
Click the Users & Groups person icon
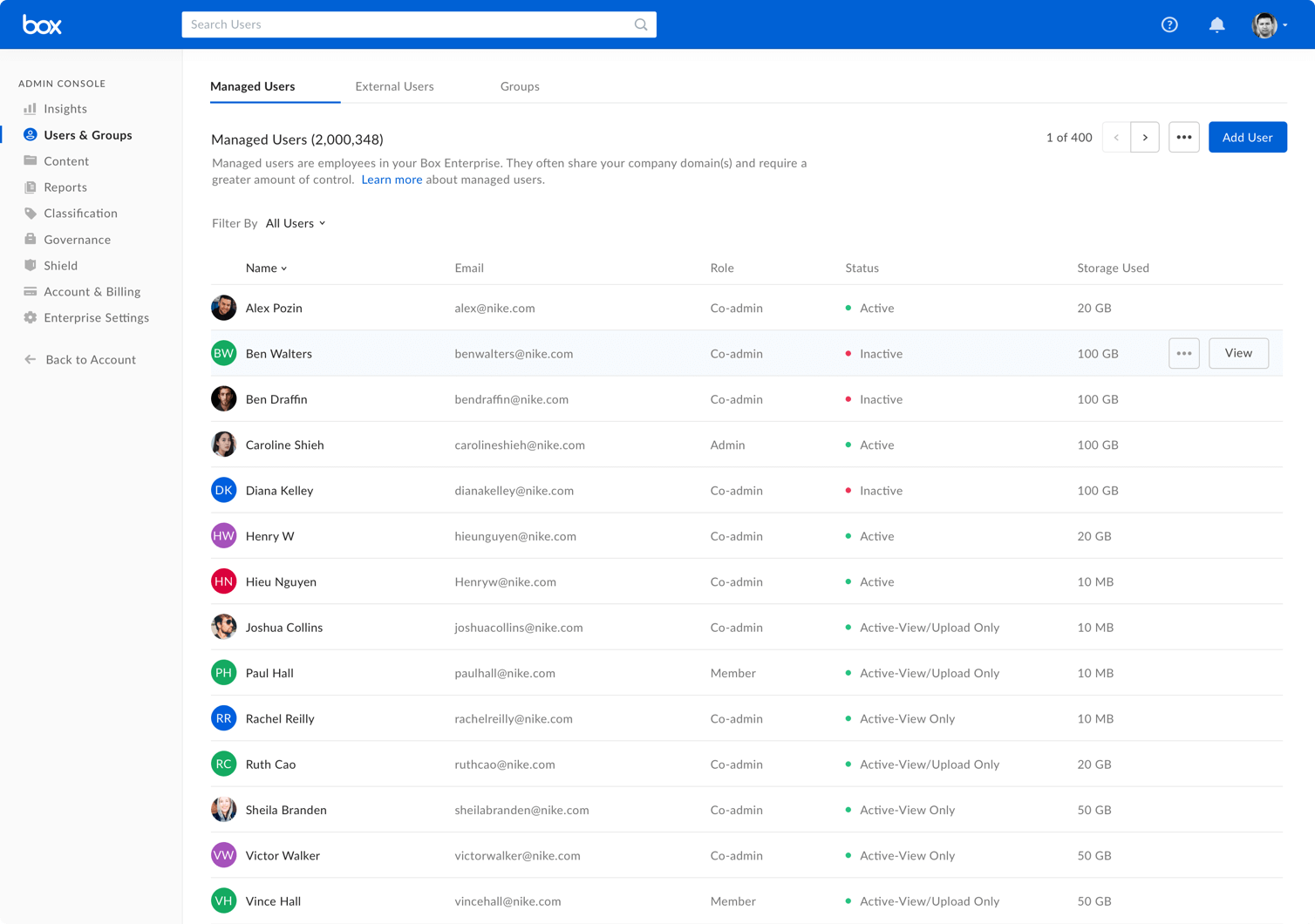[31, 135]
